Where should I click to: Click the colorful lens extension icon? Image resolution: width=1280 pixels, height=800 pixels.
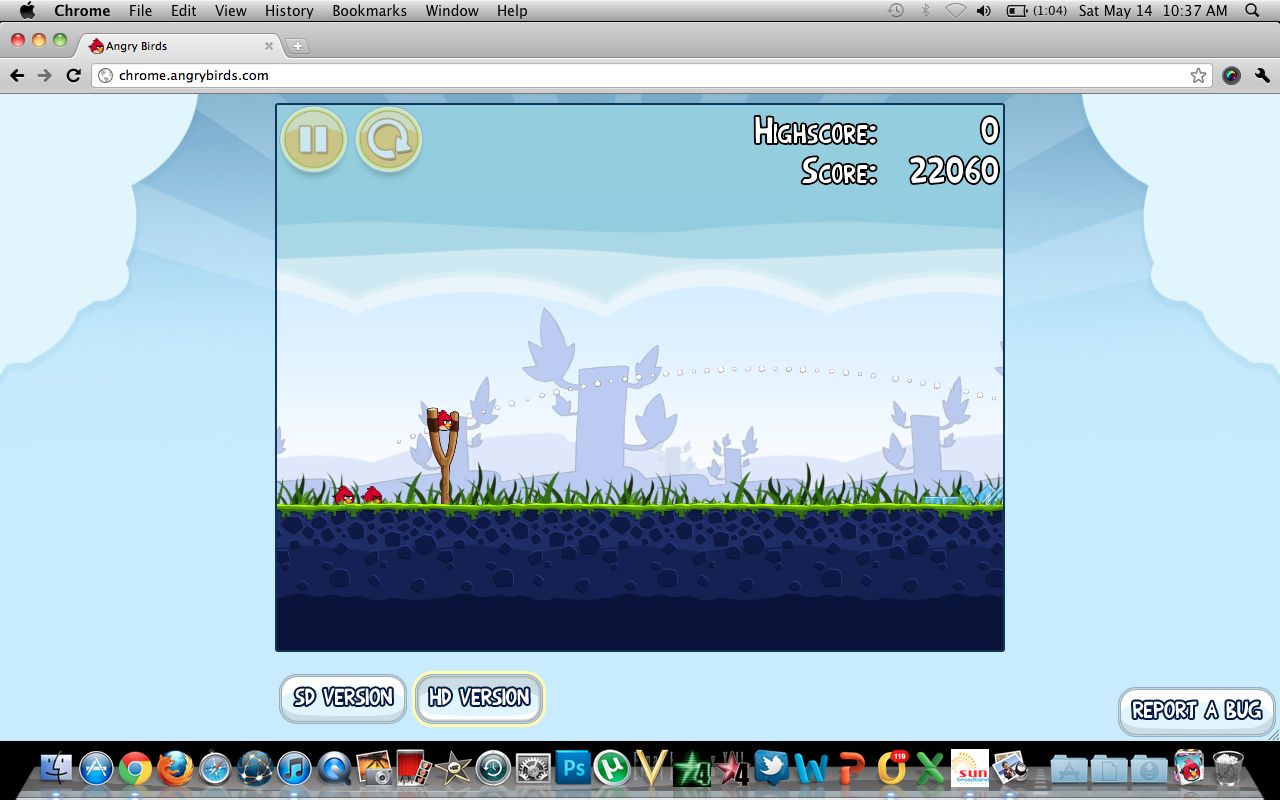[1231, 75]
